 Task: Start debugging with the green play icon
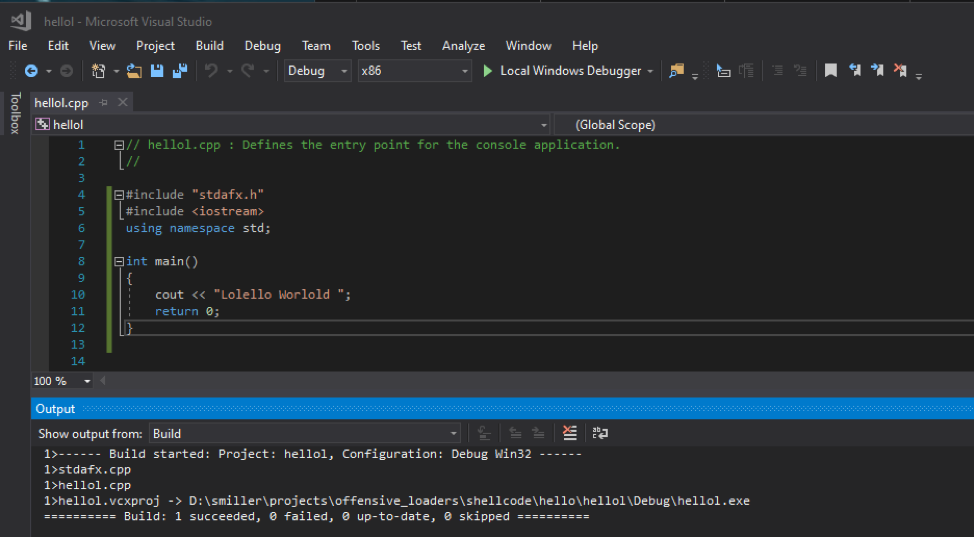tap(488, 71)
